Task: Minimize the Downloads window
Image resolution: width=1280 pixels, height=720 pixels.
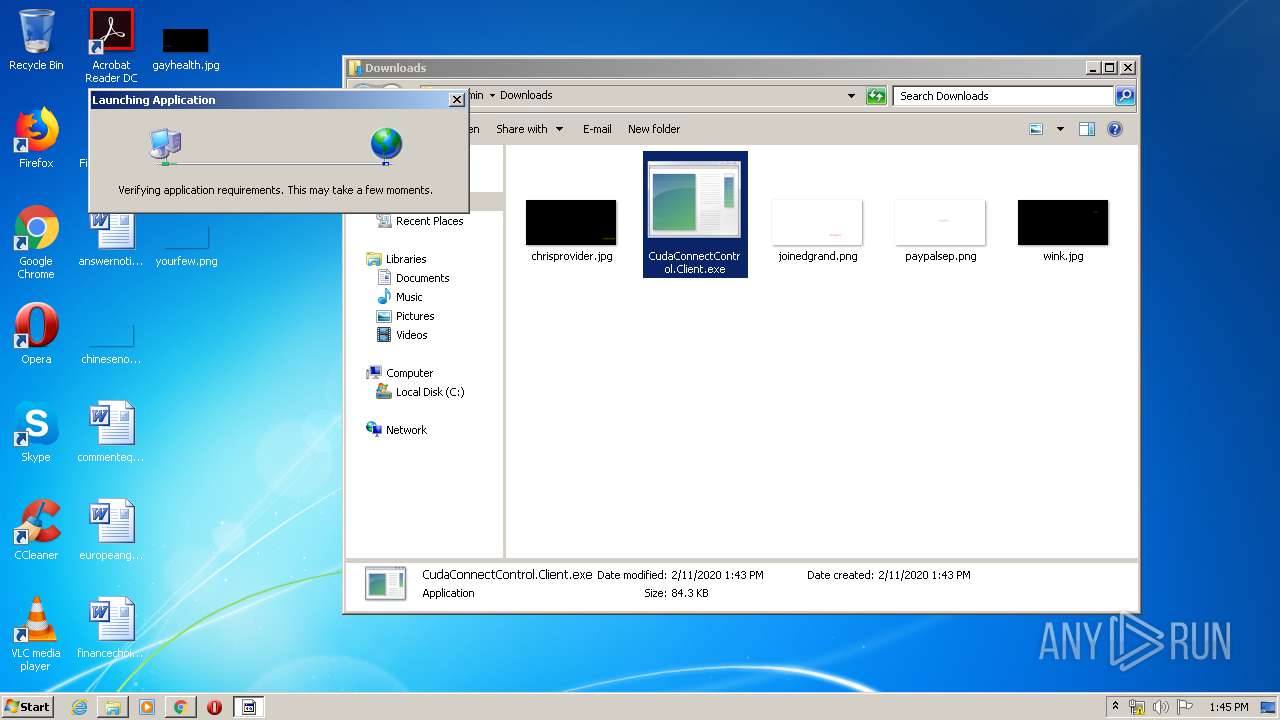Action: point(1092,68)
